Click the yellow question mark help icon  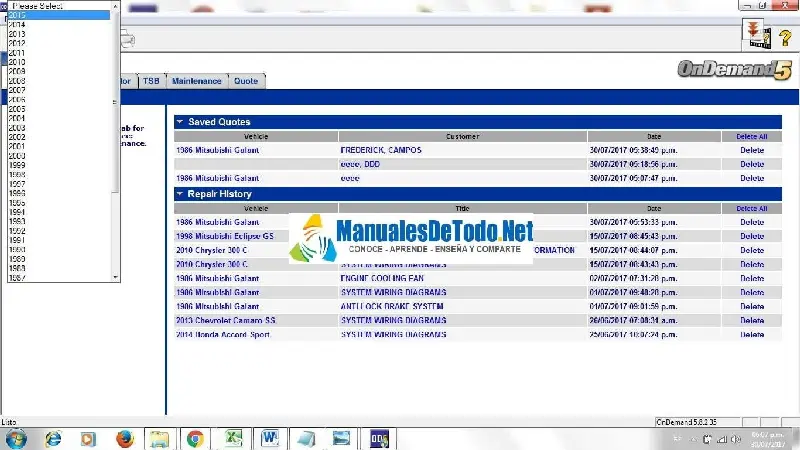(785, 37)
